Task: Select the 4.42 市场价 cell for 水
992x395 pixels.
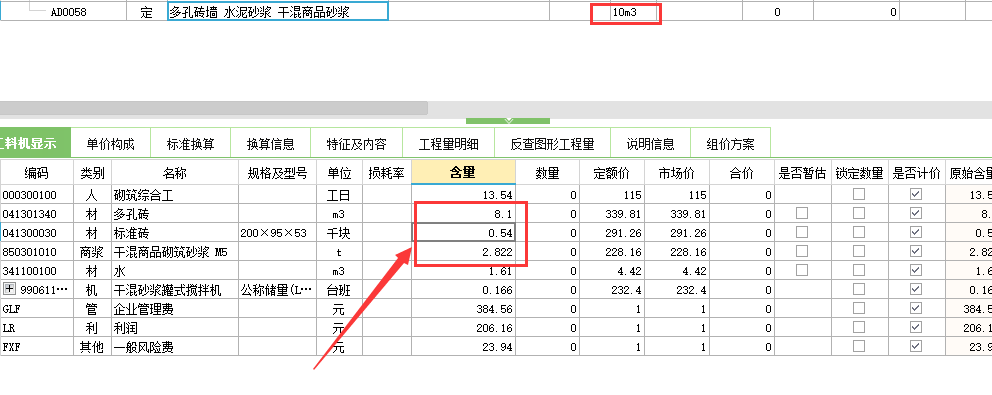Action: click(677, 271)
